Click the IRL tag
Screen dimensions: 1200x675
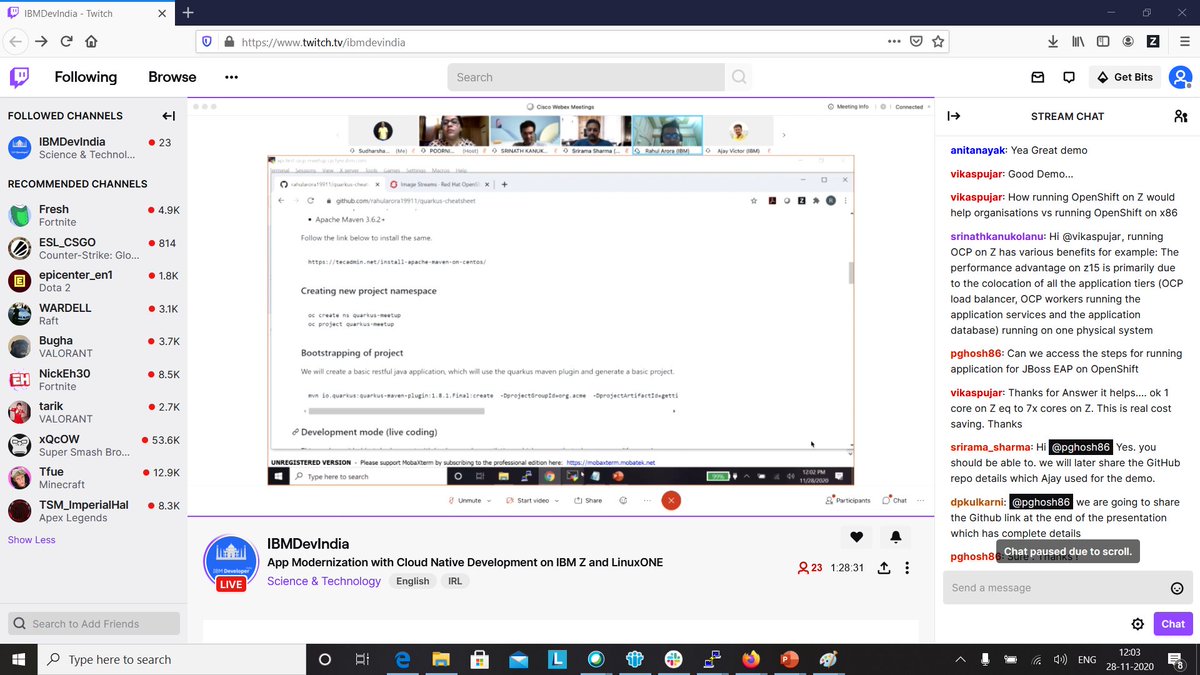455,581
